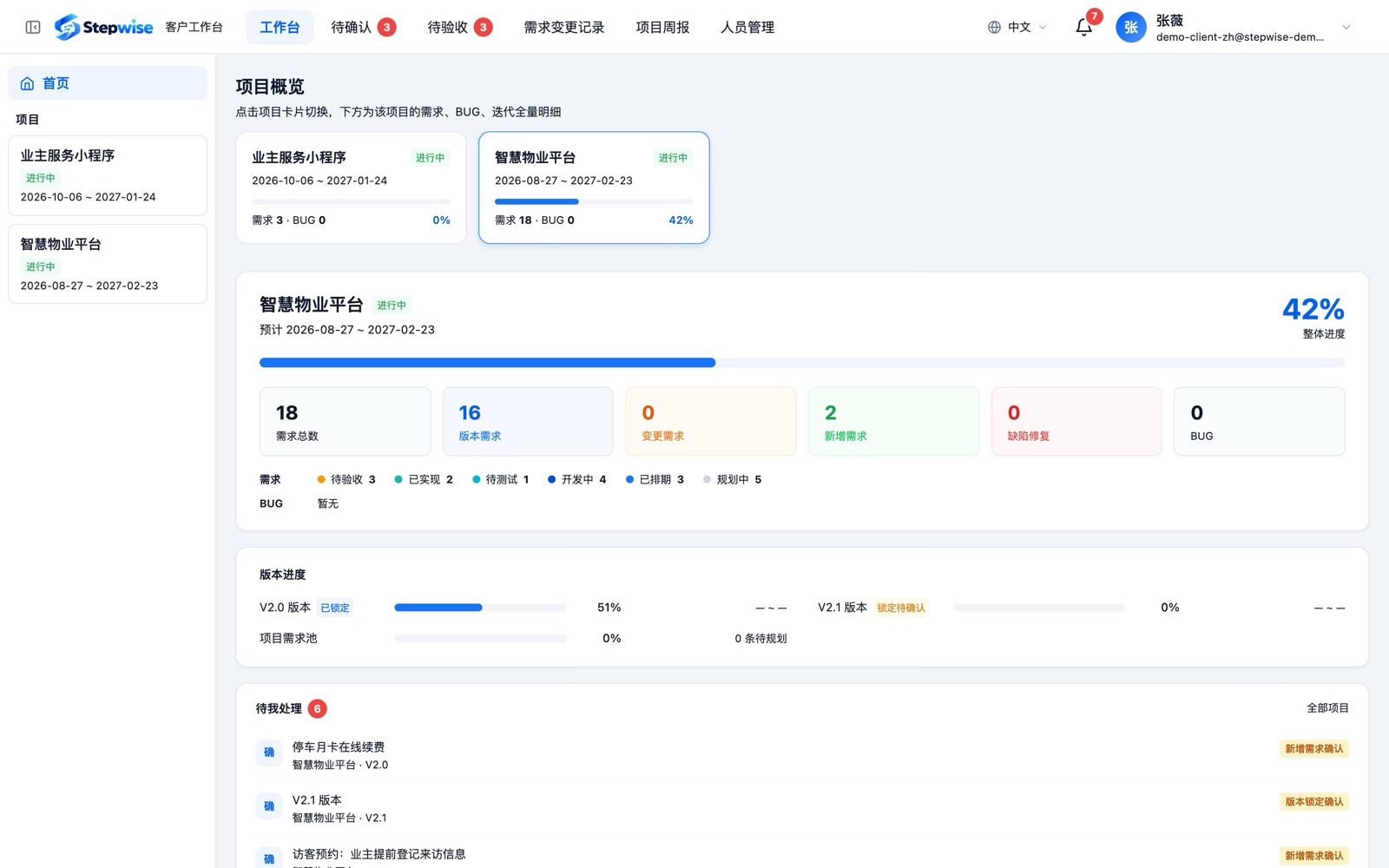Viewport: 1389px width, 868px height.
Task: Click the 全部项目 link
Action: (1327, 708)
